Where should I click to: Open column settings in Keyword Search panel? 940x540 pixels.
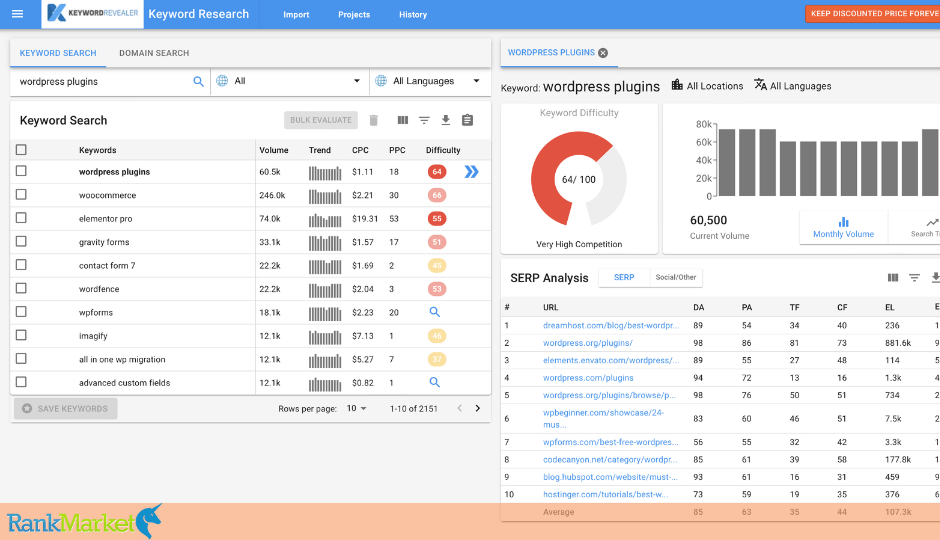pyautogui.click(x=403, y=120)
